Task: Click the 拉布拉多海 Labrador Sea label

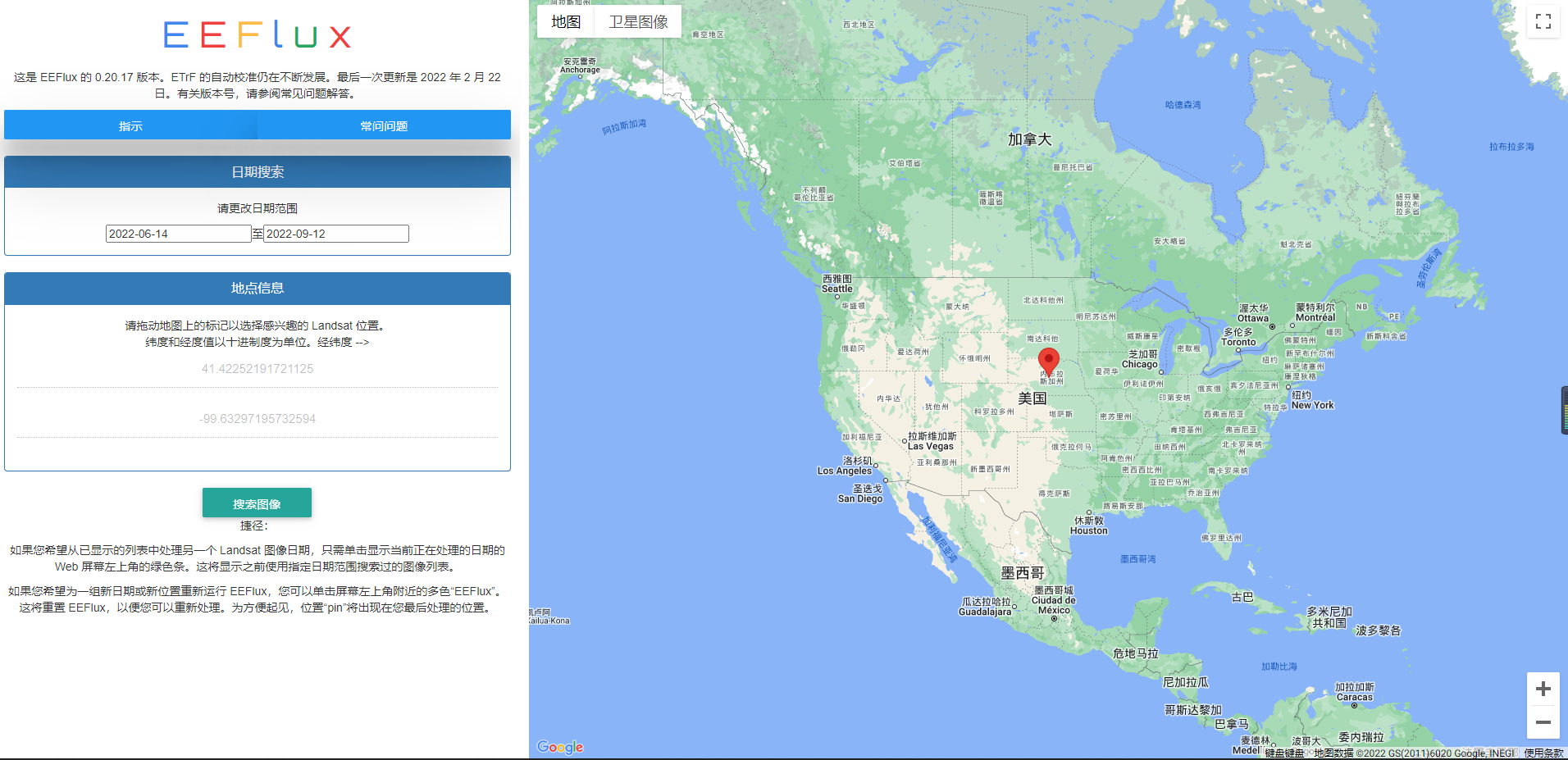Action: pyautogui.click(x=1511, y=147)
